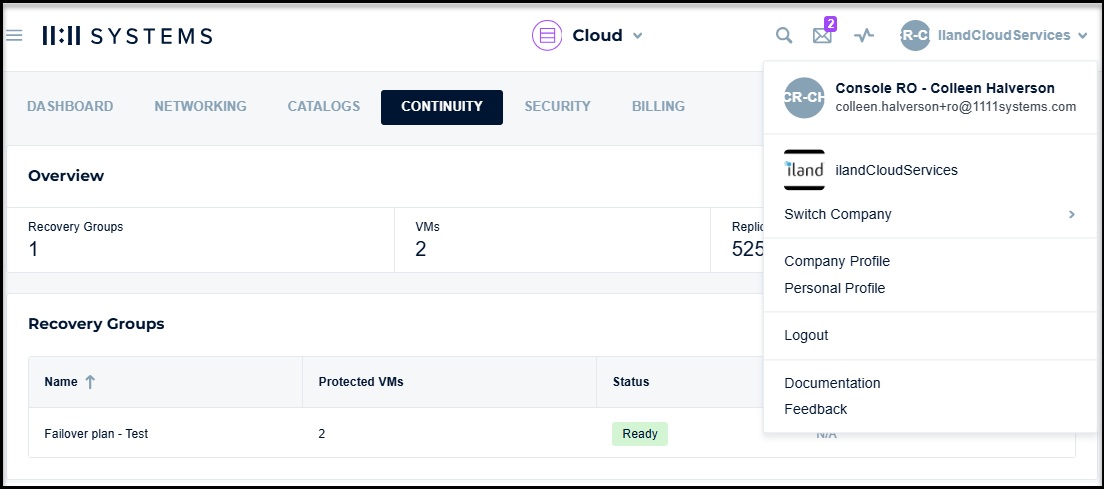This screenshot has height=489, width=1104.
Task: Expand the Switch Company submenu
Action: (1071, 214)
